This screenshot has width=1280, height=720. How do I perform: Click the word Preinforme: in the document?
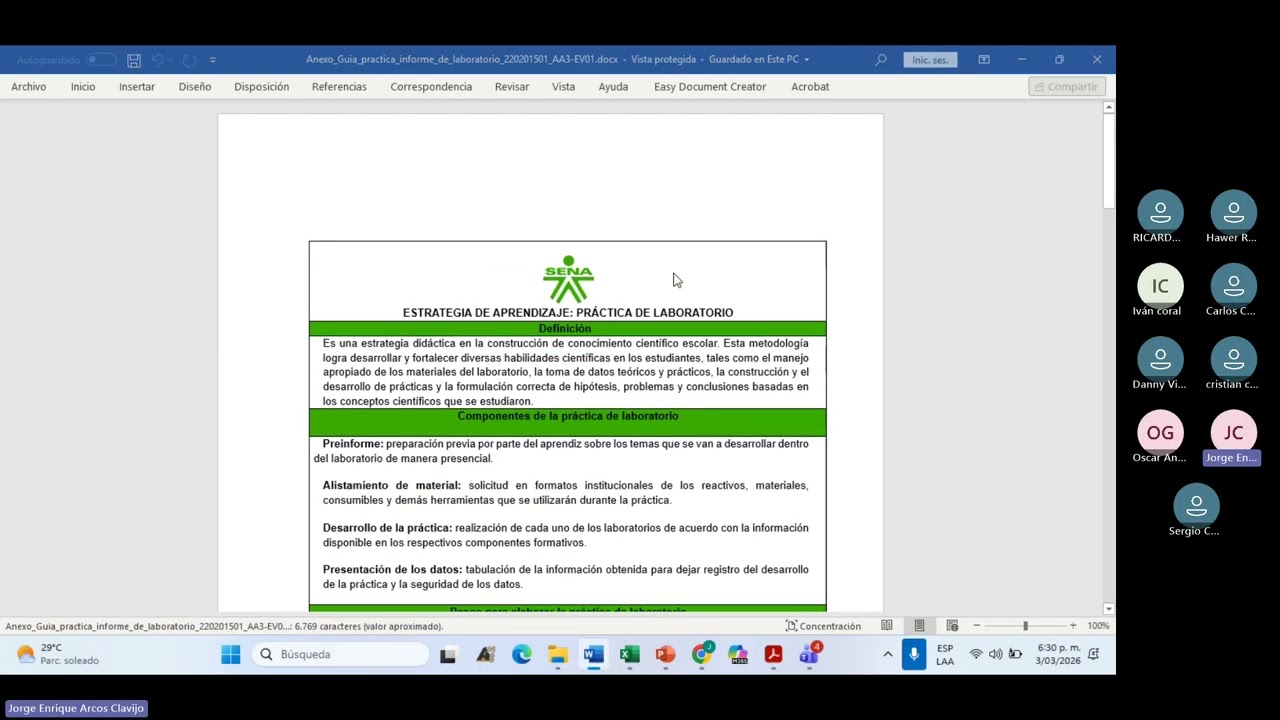coord(352,444)
